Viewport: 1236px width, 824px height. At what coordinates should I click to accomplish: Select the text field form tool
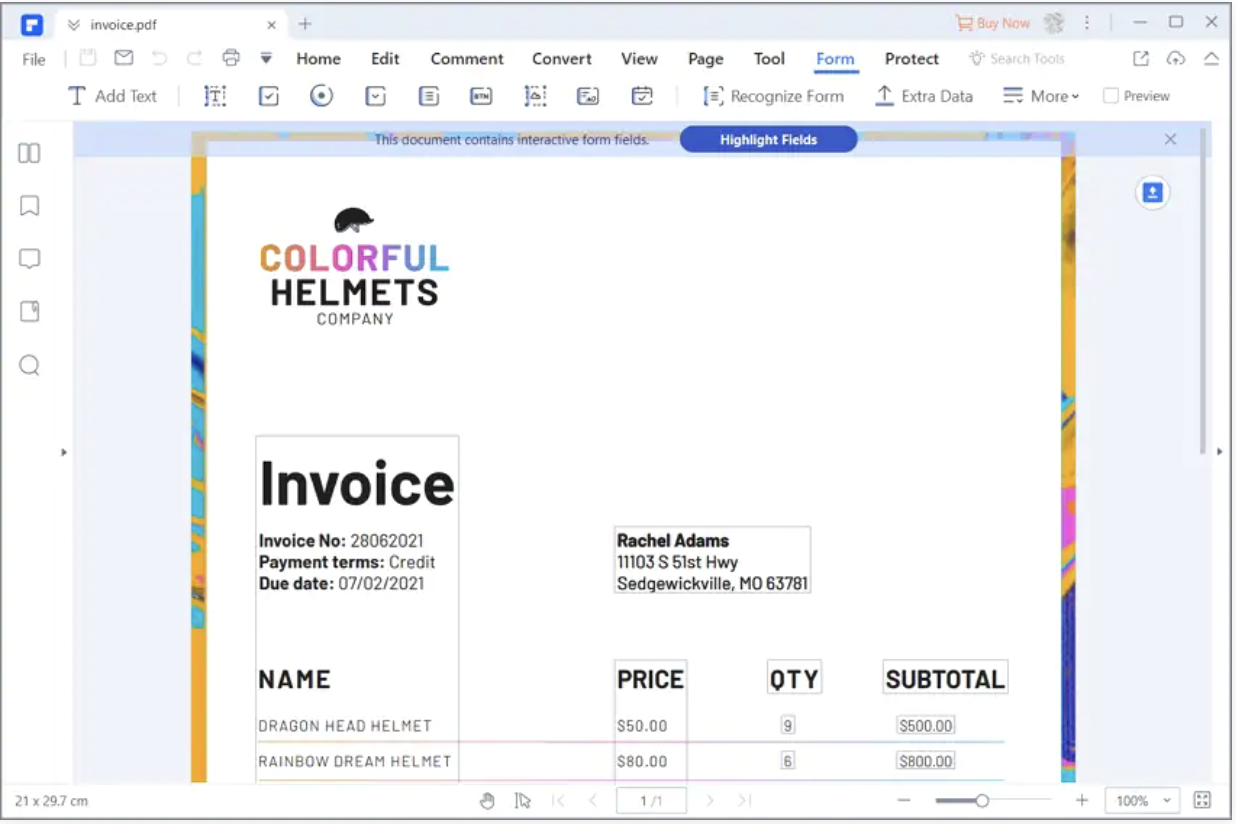[215, 96]
